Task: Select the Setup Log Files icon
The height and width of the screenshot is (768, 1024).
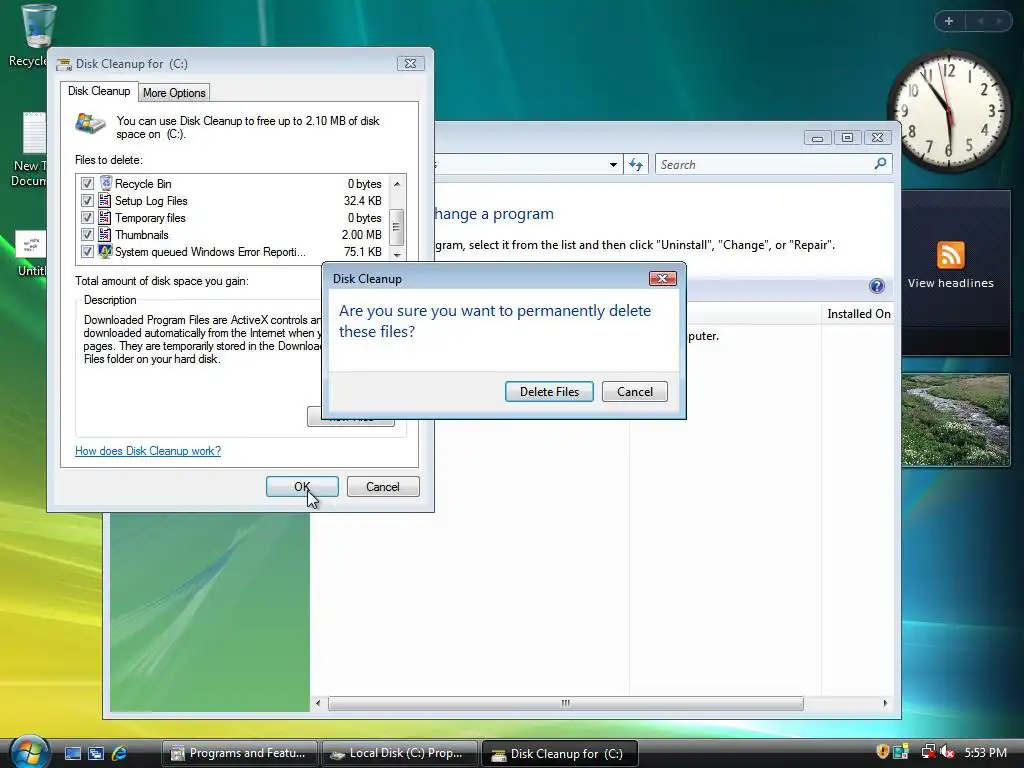Action: point(105,200)
